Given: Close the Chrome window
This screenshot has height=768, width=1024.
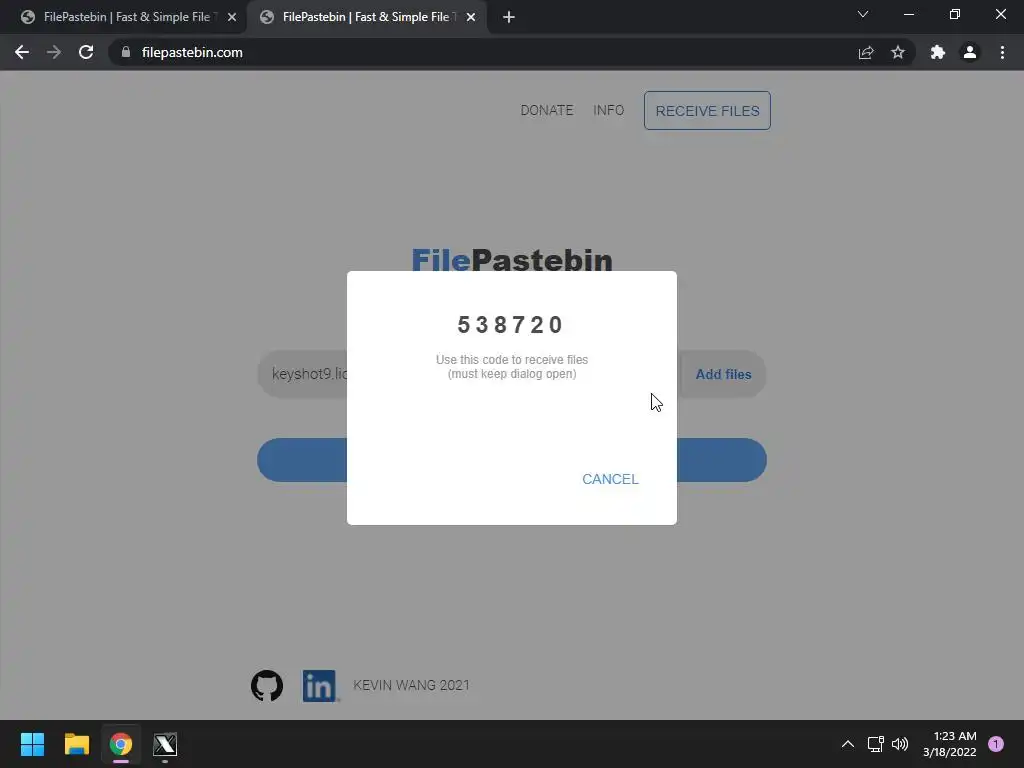Looking at the screenshot, I should click(1000, 14).
